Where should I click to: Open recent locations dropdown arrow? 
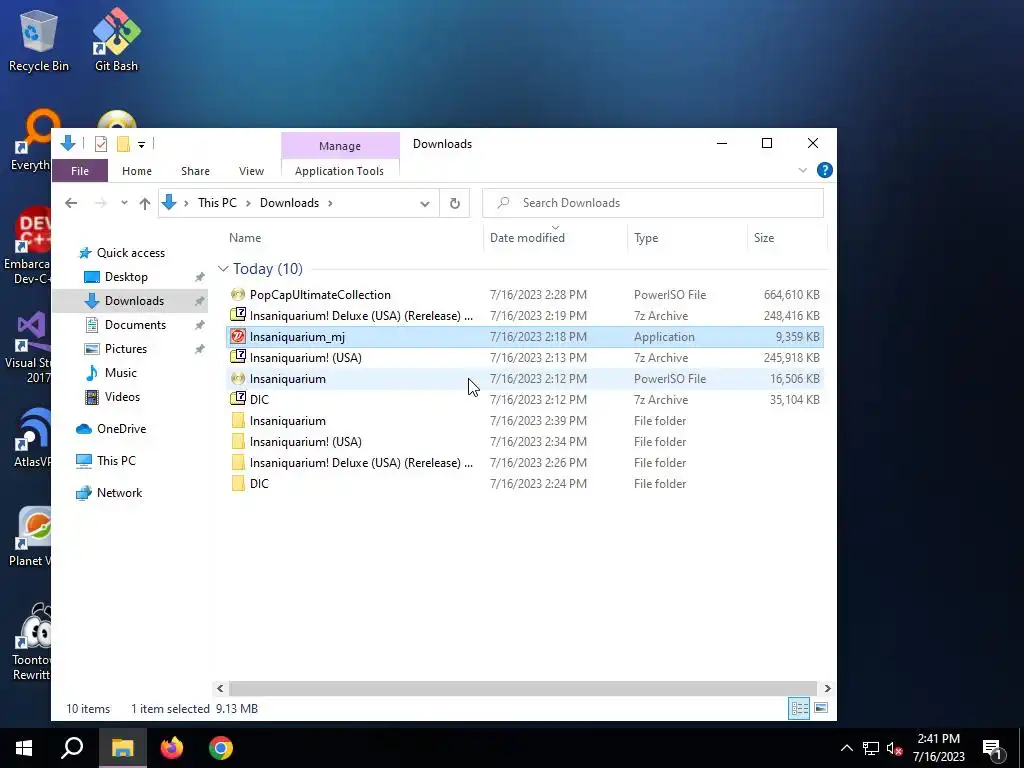coord(124,203)
